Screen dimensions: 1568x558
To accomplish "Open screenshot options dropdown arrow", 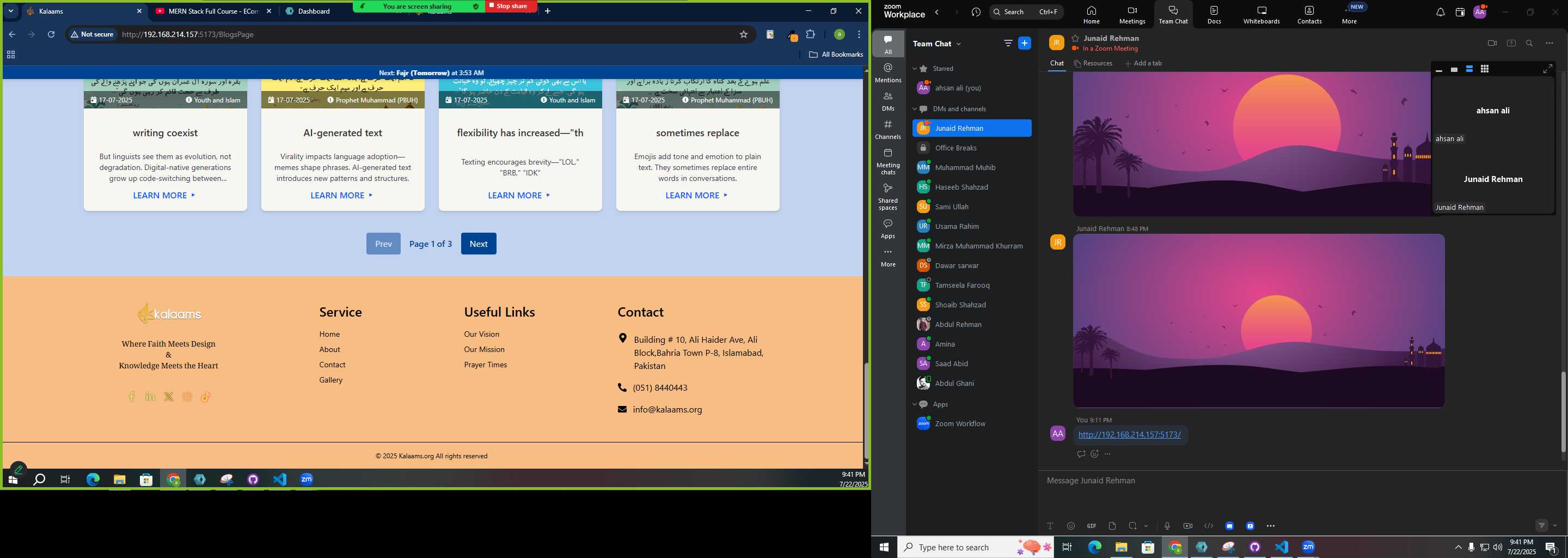I will click(1146, 526).
